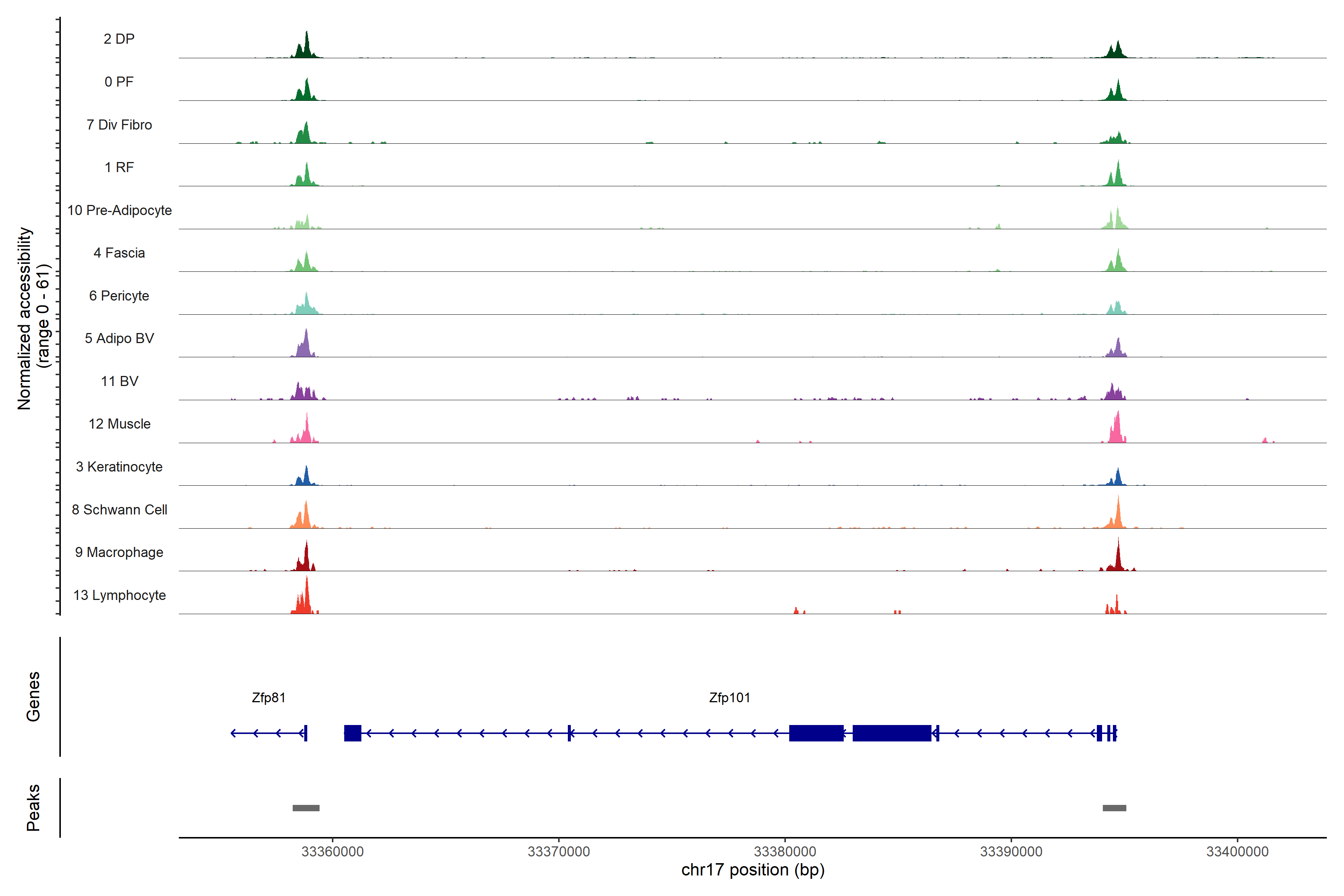Click the Peaks panel label

(33, 807)
